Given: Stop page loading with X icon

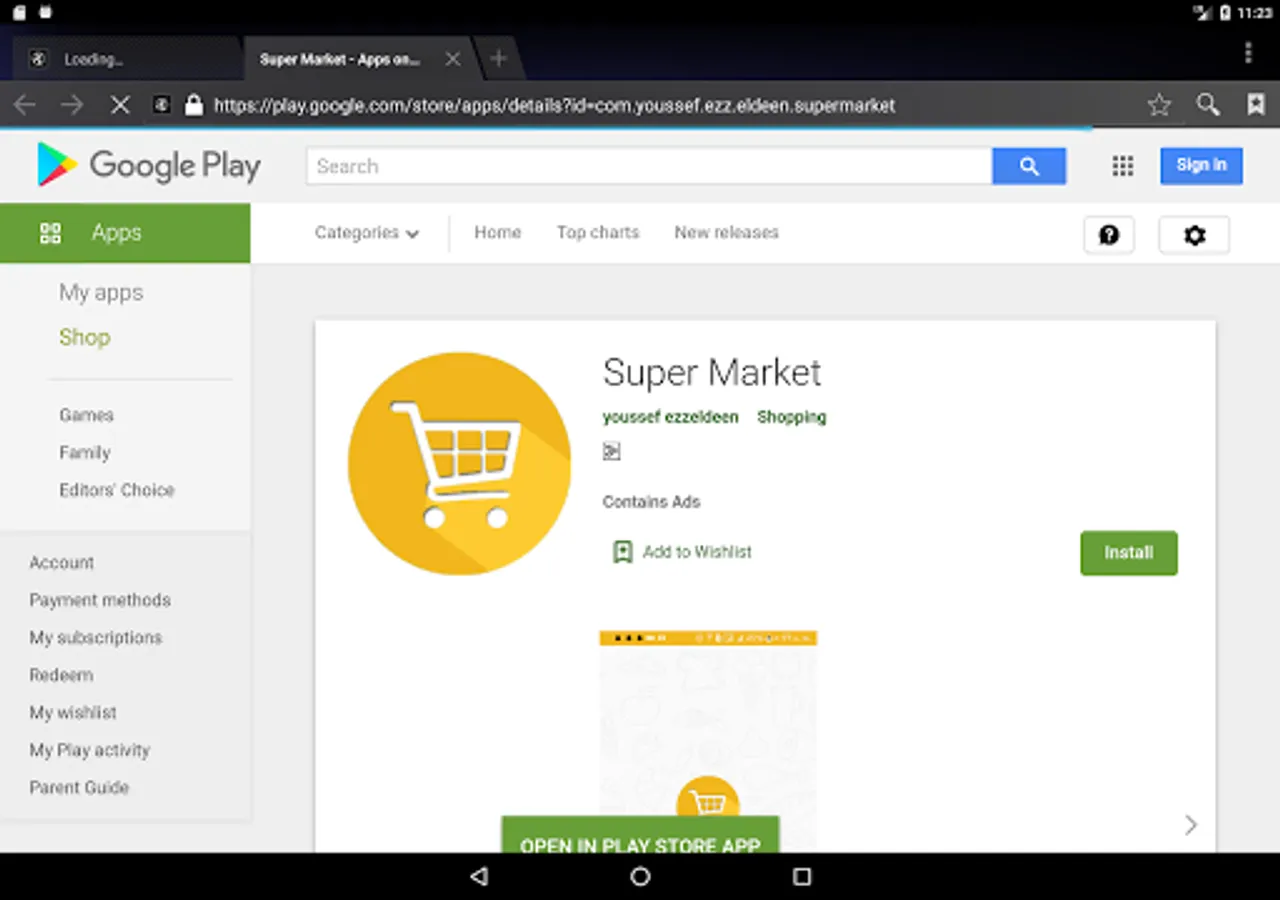Looking at the screenshot, I should (119, 105).
